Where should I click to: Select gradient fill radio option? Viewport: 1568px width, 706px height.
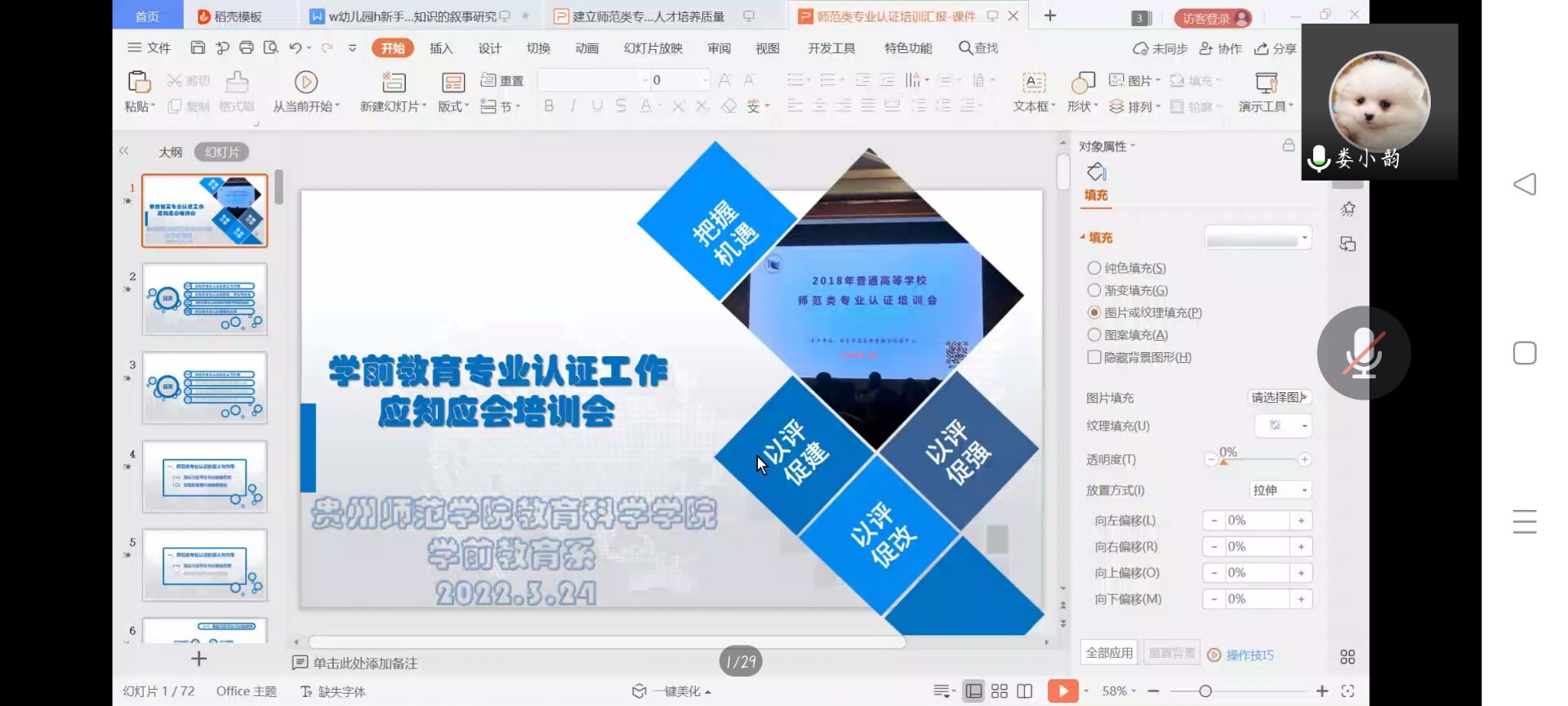[1094, 290]
